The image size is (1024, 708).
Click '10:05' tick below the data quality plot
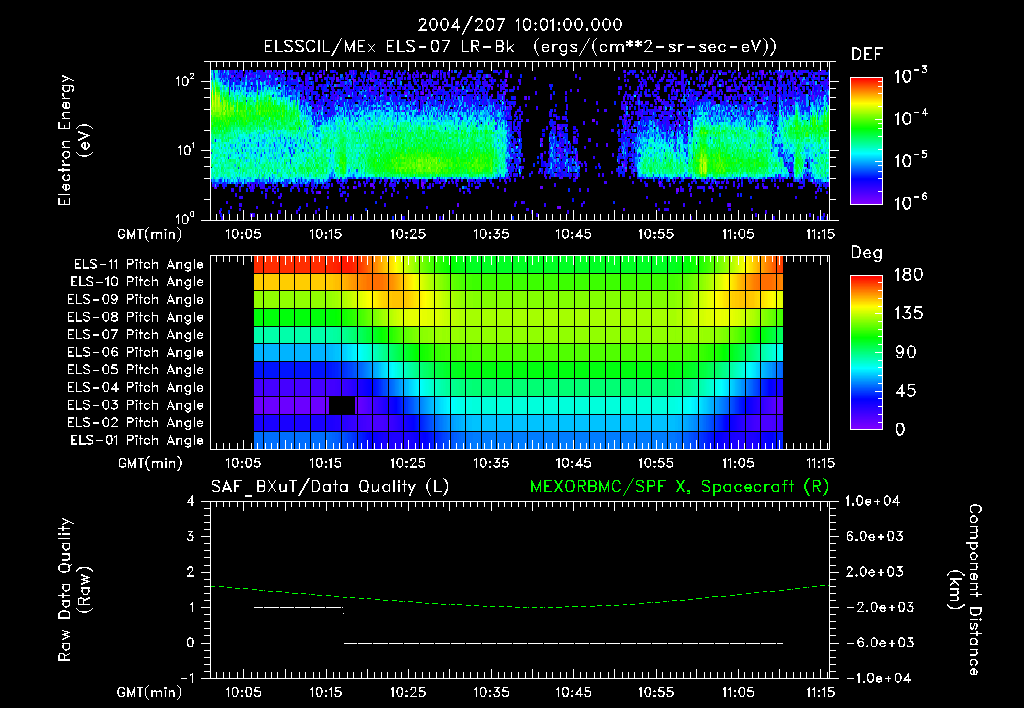click(x=243, y=692)
